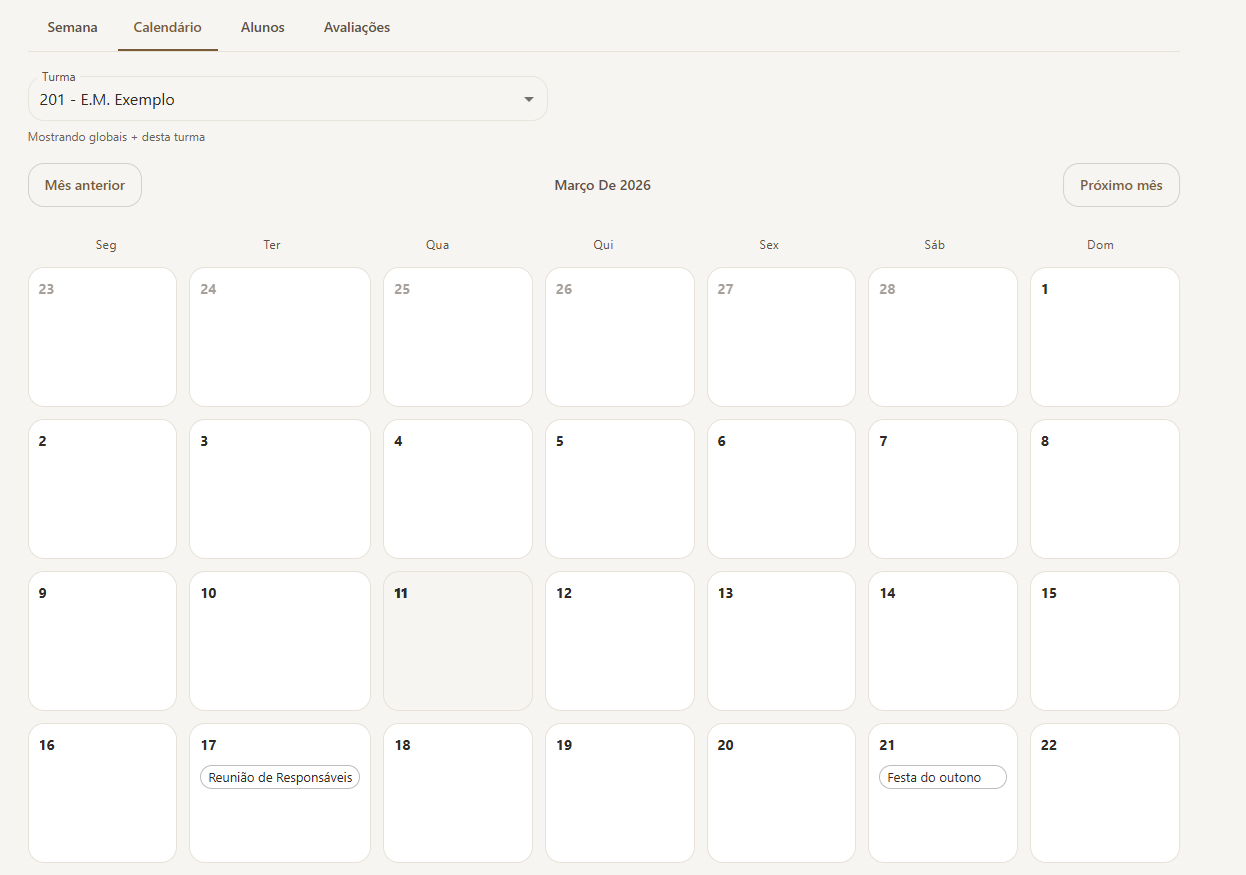Click the grayed-out day 23 cell
Image resolution: width=1246 pixels, height=875 pixels.
(x=102, y=336)
